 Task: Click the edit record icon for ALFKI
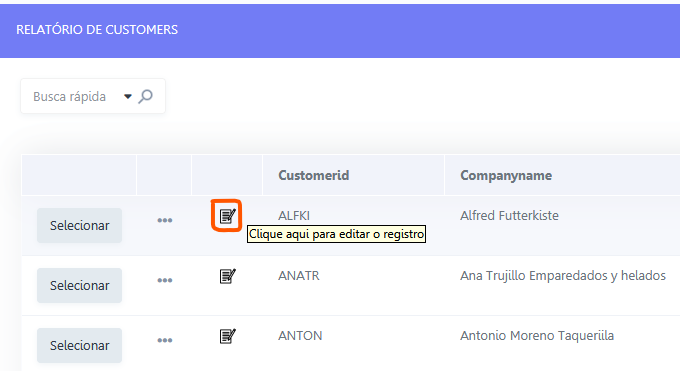tap(227, 216)
